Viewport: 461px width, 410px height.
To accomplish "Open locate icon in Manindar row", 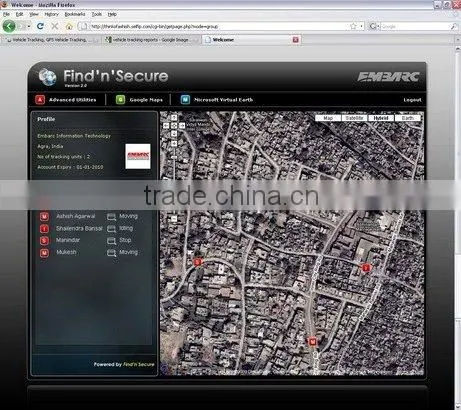I will 111,241.
